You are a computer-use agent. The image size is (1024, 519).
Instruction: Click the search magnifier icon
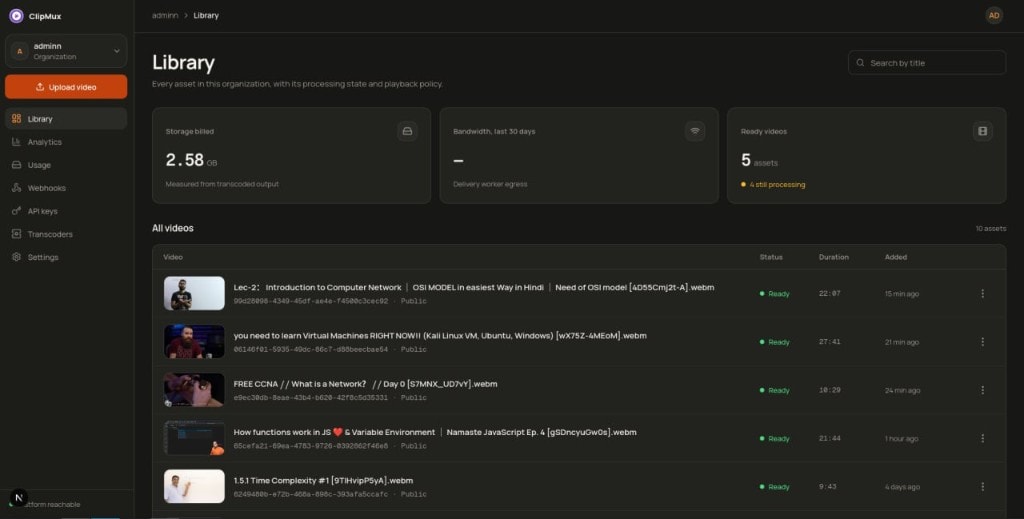click(x=860, y=63)
